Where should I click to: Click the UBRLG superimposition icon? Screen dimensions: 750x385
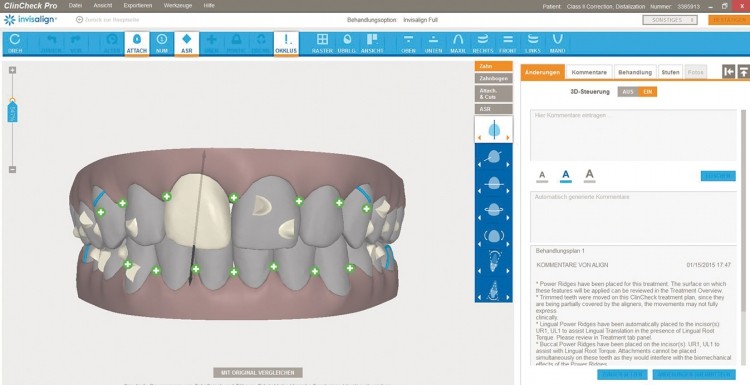point(347,44)
